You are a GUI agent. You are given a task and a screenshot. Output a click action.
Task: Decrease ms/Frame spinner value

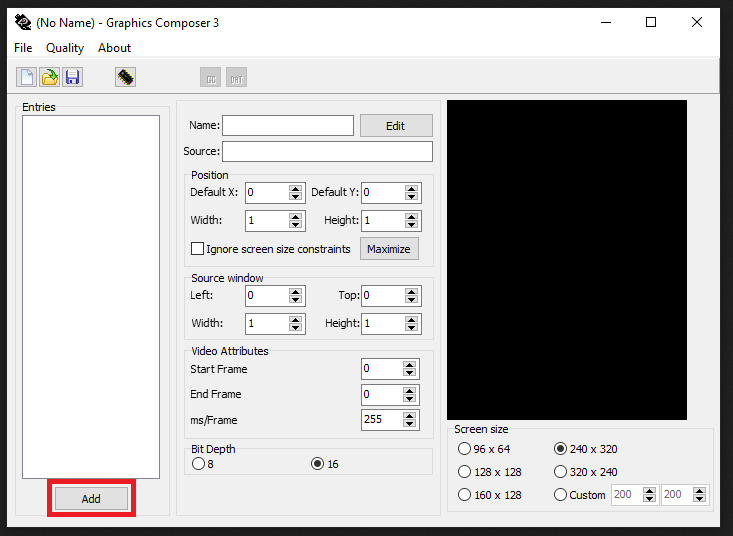pos(410,424)
